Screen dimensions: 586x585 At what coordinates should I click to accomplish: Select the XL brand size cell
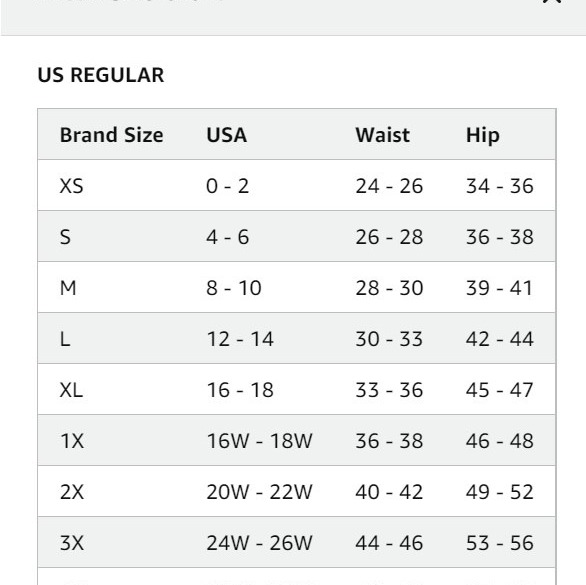point(71,390)
